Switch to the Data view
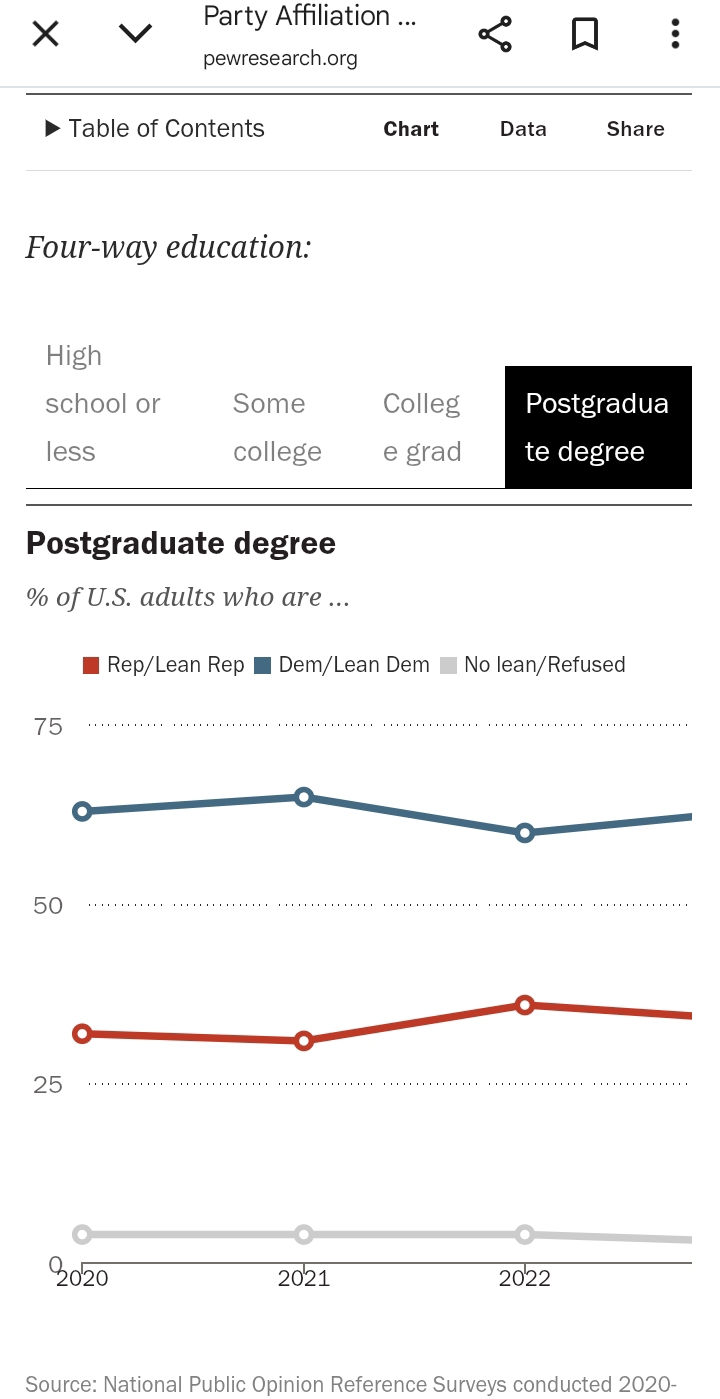The image size is (720, 1399). 523,129
